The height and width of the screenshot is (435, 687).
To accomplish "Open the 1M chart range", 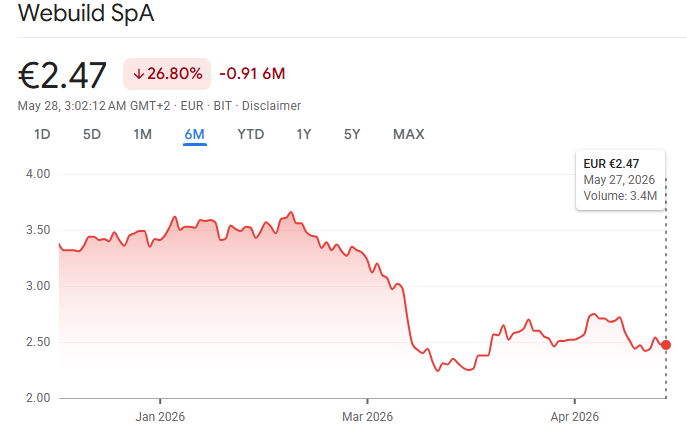I will (142, 134).
